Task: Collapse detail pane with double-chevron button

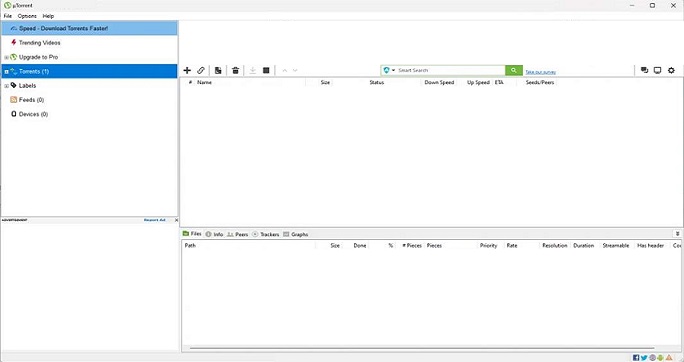Action: 677,234
